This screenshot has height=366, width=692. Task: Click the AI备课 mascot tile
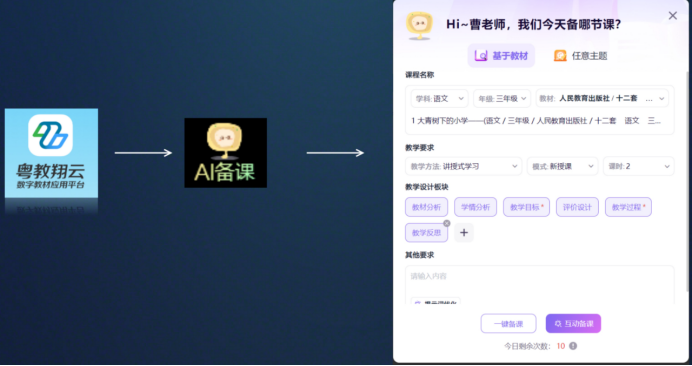(x=226, y=153)
